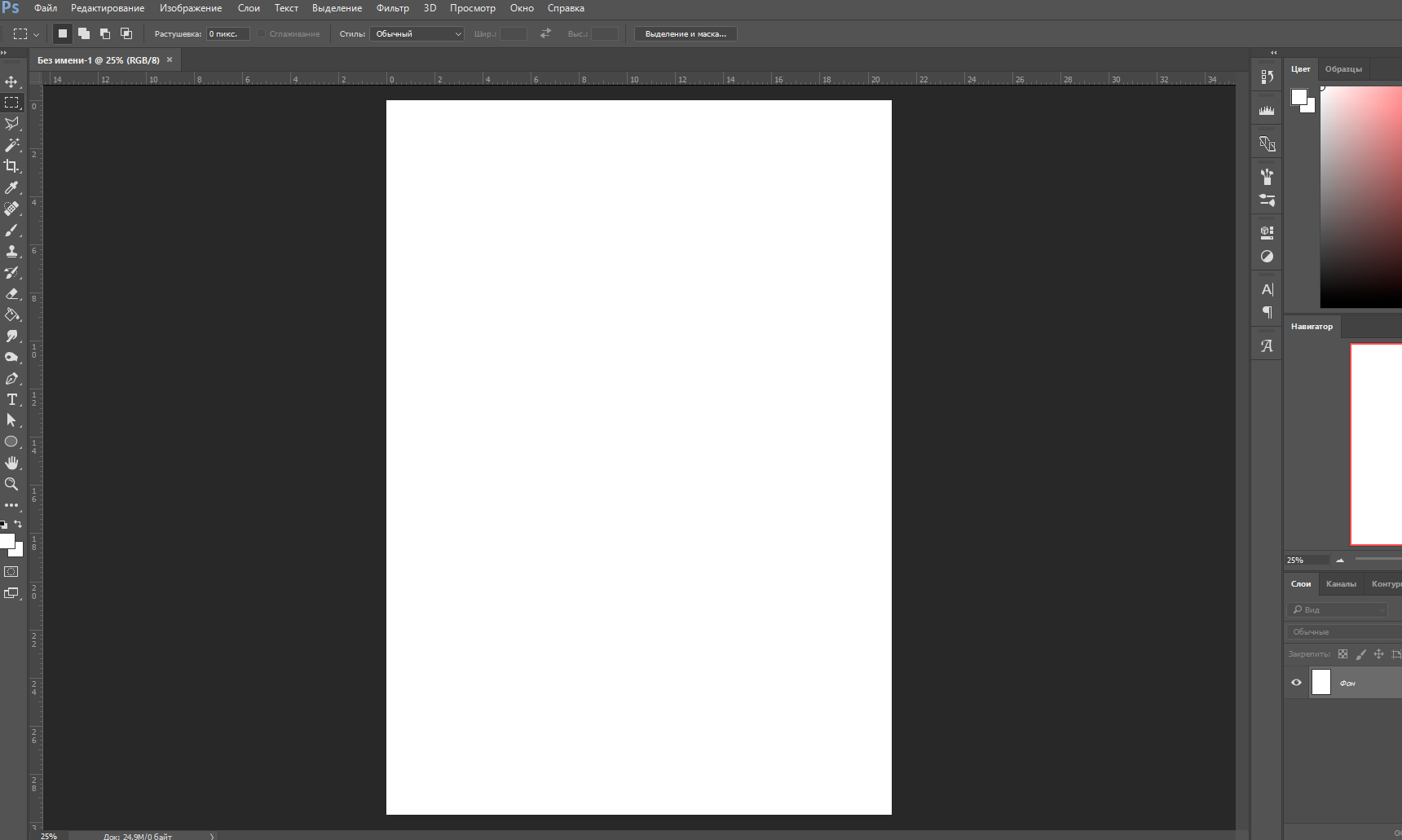Open the Paragraph panel icon
The image size is (1402, 840).
pos(1267,312)
